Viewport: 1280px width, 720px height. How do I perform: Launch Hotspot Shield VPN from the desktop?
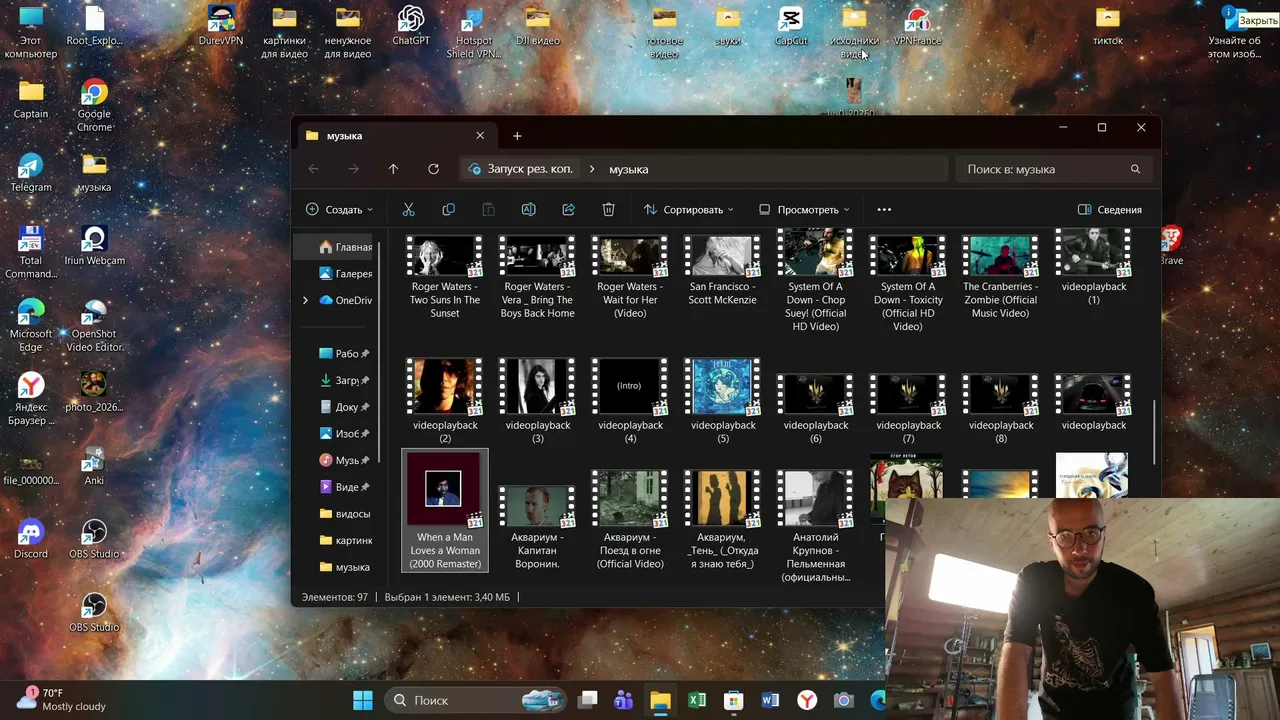pos(474,33)
